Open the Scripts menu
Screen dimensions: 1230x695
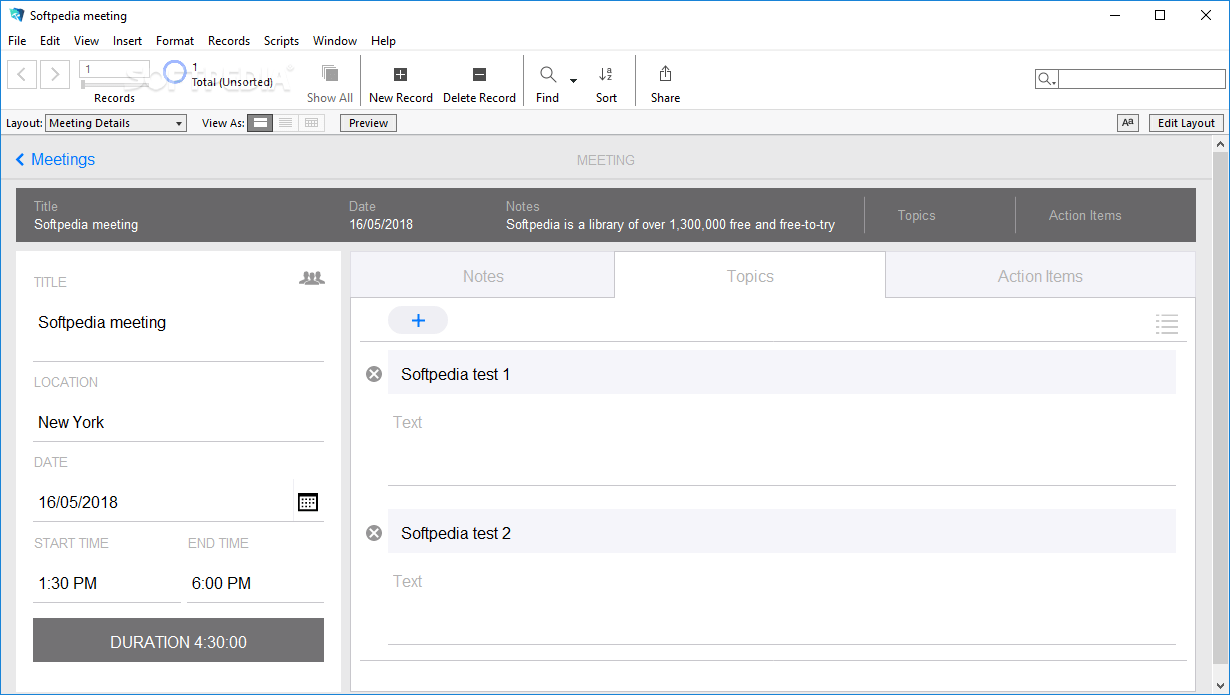tap(281, 41)
